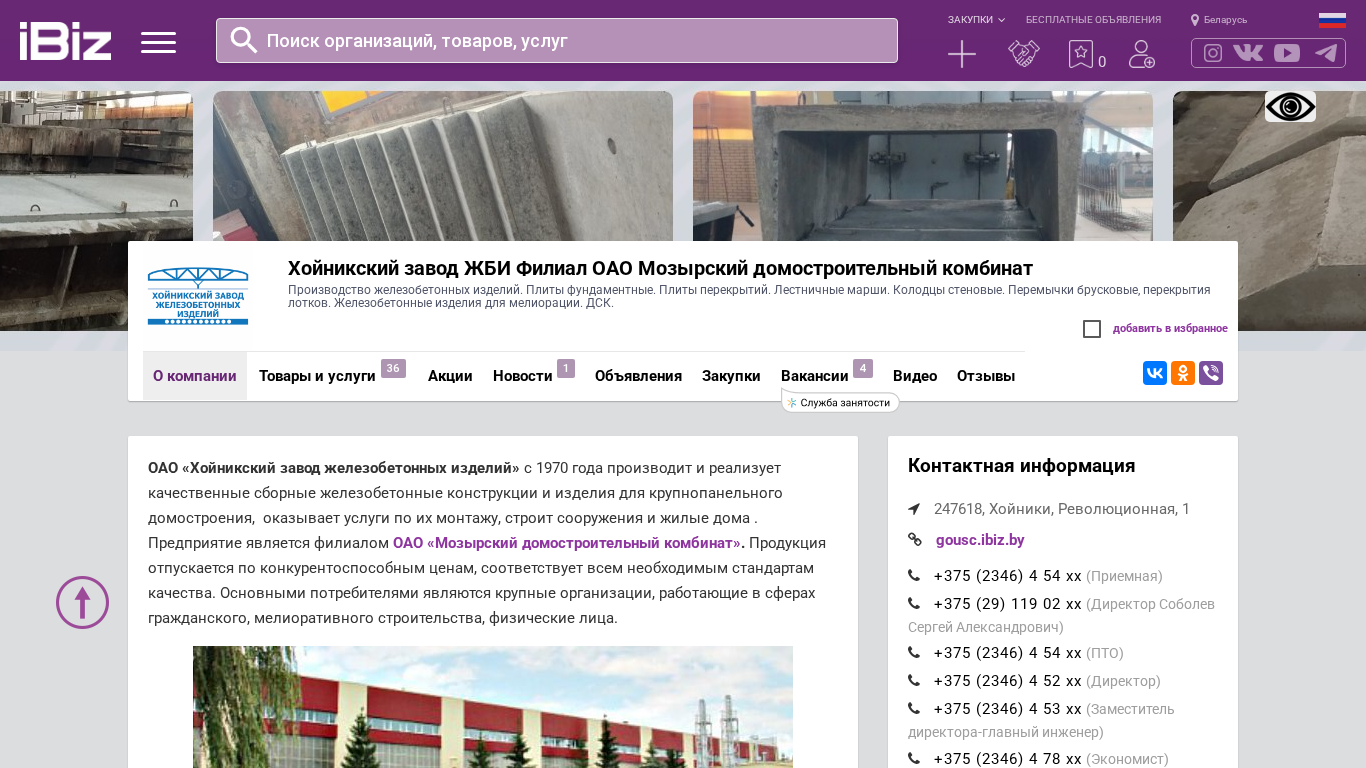
Task: Click the plus add icon in header
Action: 962,54
